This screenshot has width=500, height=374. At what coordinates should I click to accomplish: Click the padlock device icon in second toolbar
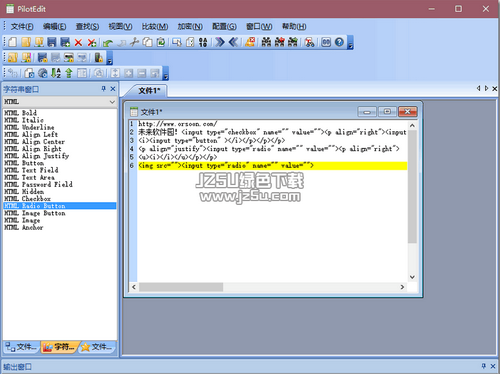coord(99,57)
